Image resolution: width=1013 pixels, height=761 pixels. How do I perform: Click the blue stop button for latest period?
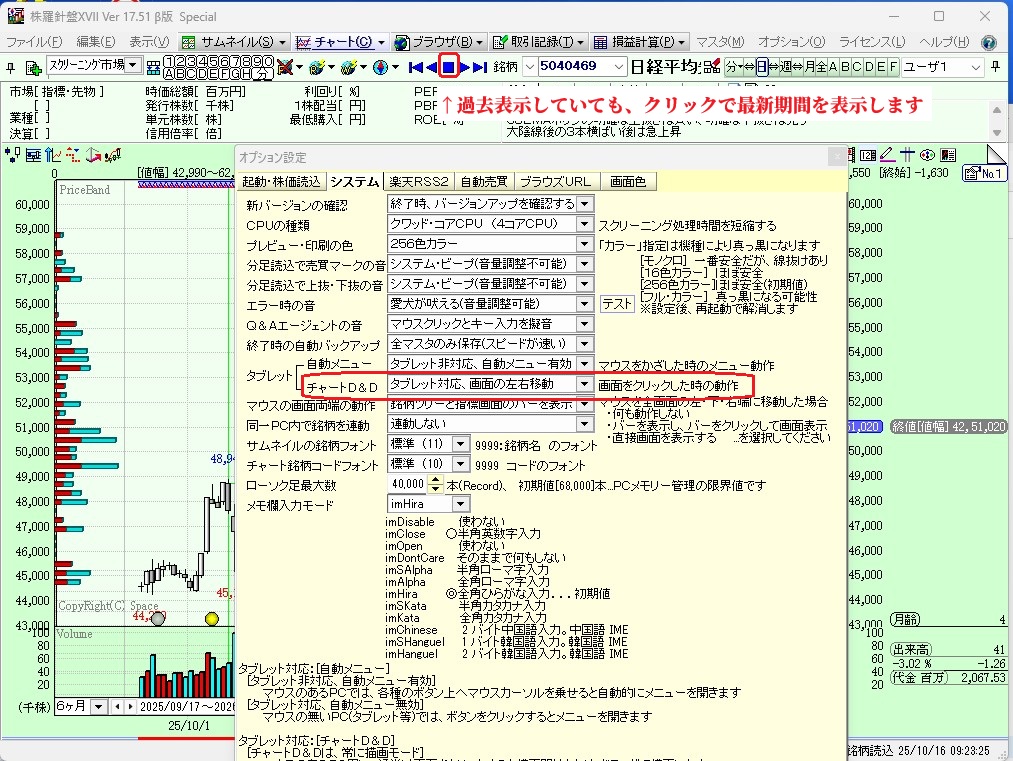click(x=449, y=67)
